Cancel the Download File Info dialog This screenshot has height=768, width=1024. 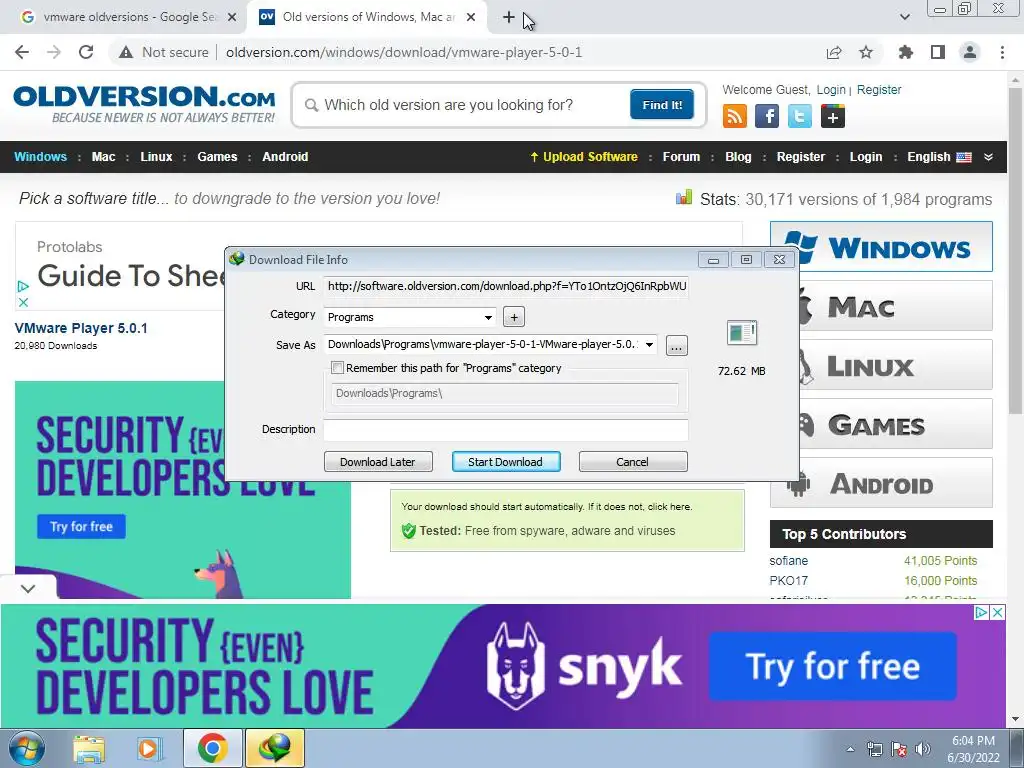click(633, 462)
